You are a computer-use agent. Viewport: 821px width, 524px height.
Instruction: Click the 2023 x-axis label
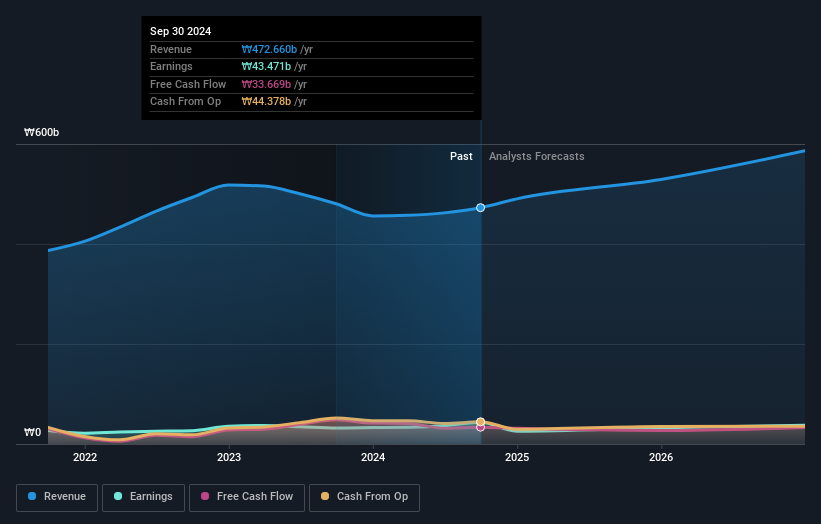point(229,458)
